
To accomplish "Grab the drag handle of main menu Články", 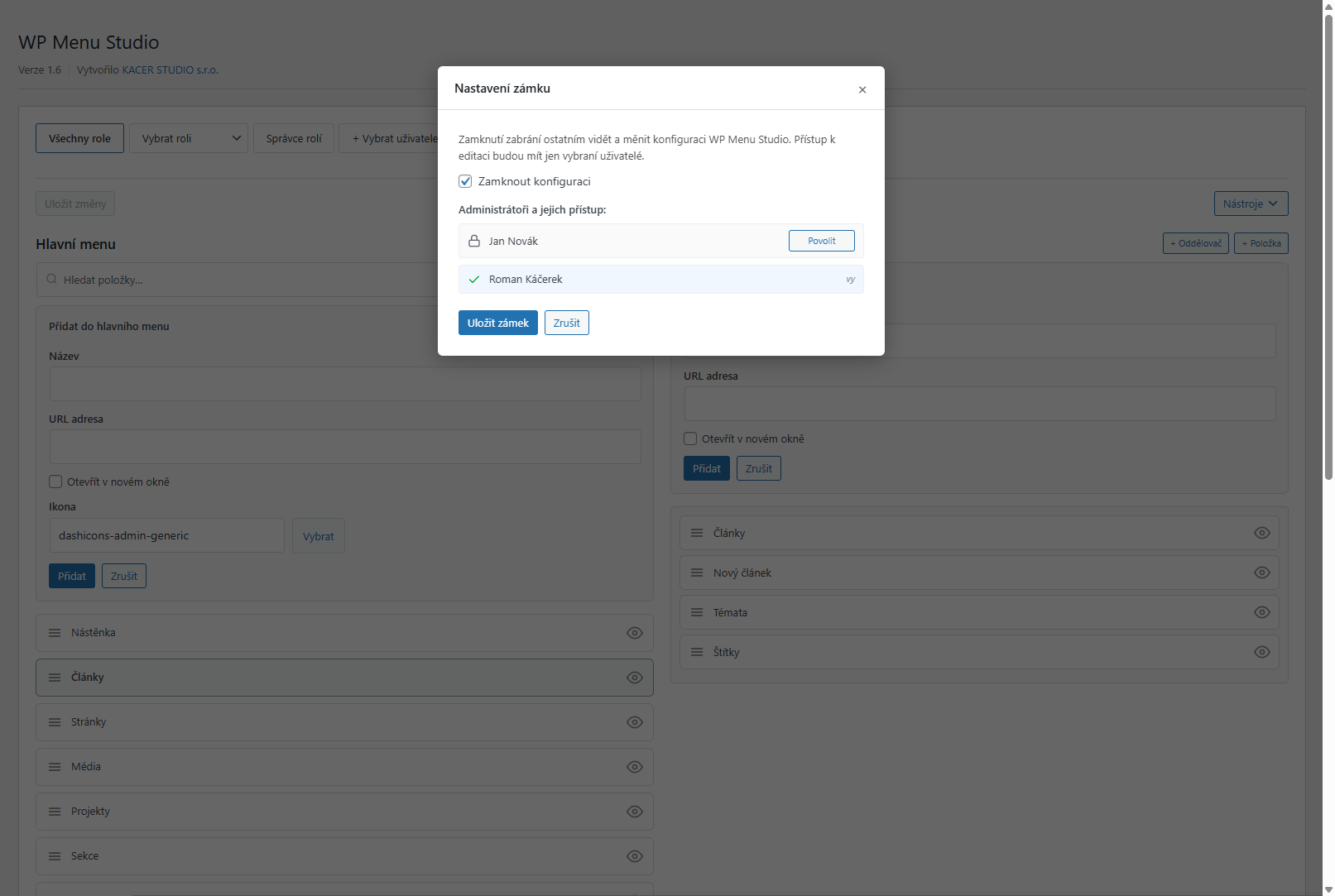I will (55, 678).
